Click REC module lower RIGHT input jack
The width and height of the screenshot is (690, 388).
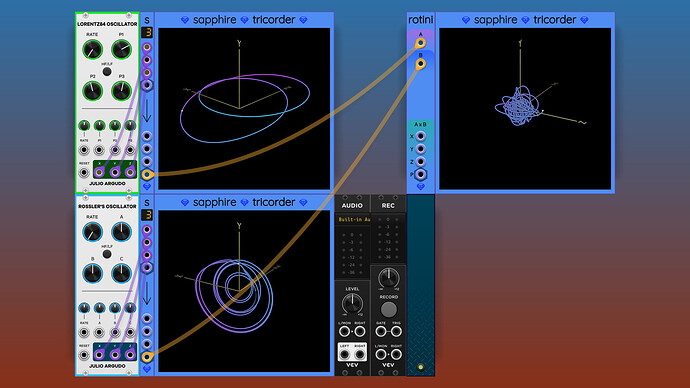click(396, 355)
